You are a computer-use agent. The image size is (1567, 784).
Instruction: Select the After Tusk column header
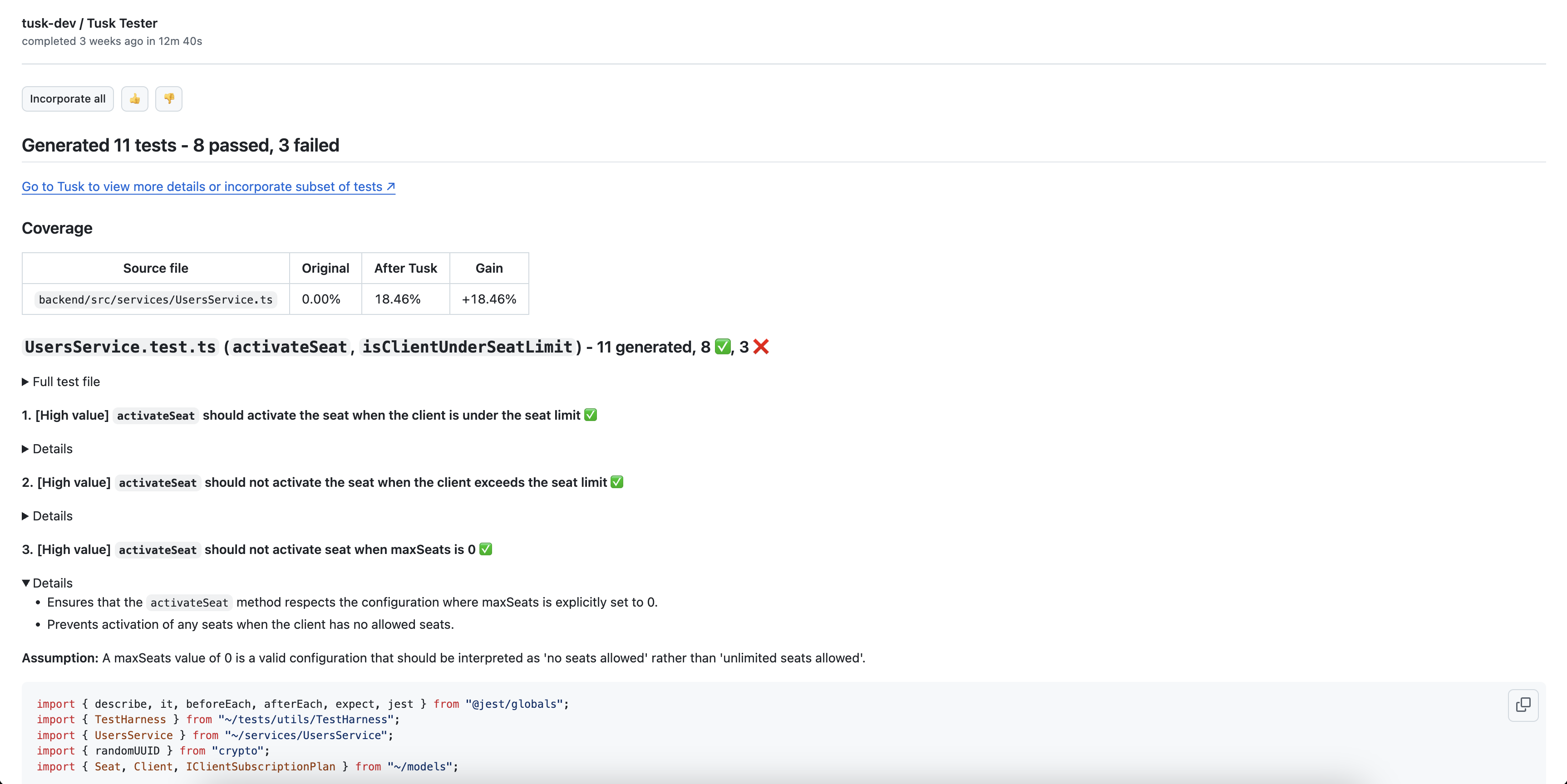tap(406, 268)
